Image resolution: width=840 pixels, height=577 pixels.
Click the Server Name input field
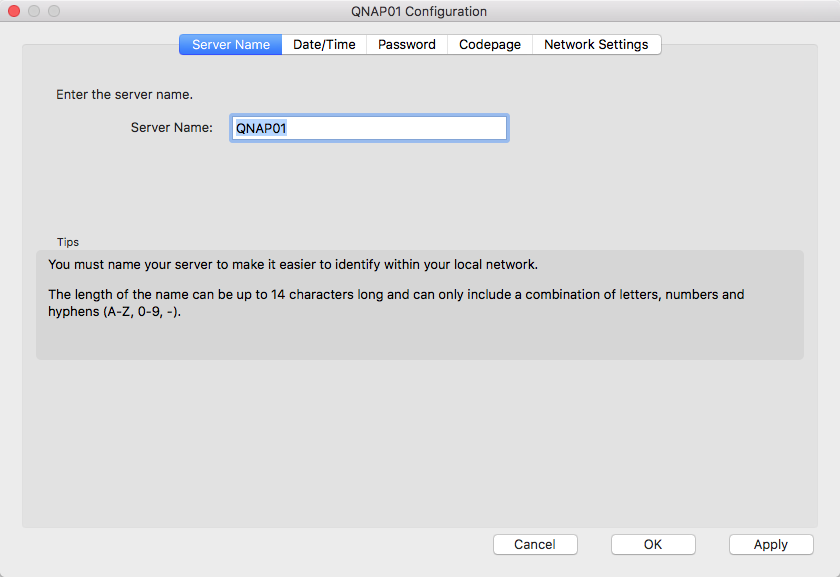pos(369,128)
